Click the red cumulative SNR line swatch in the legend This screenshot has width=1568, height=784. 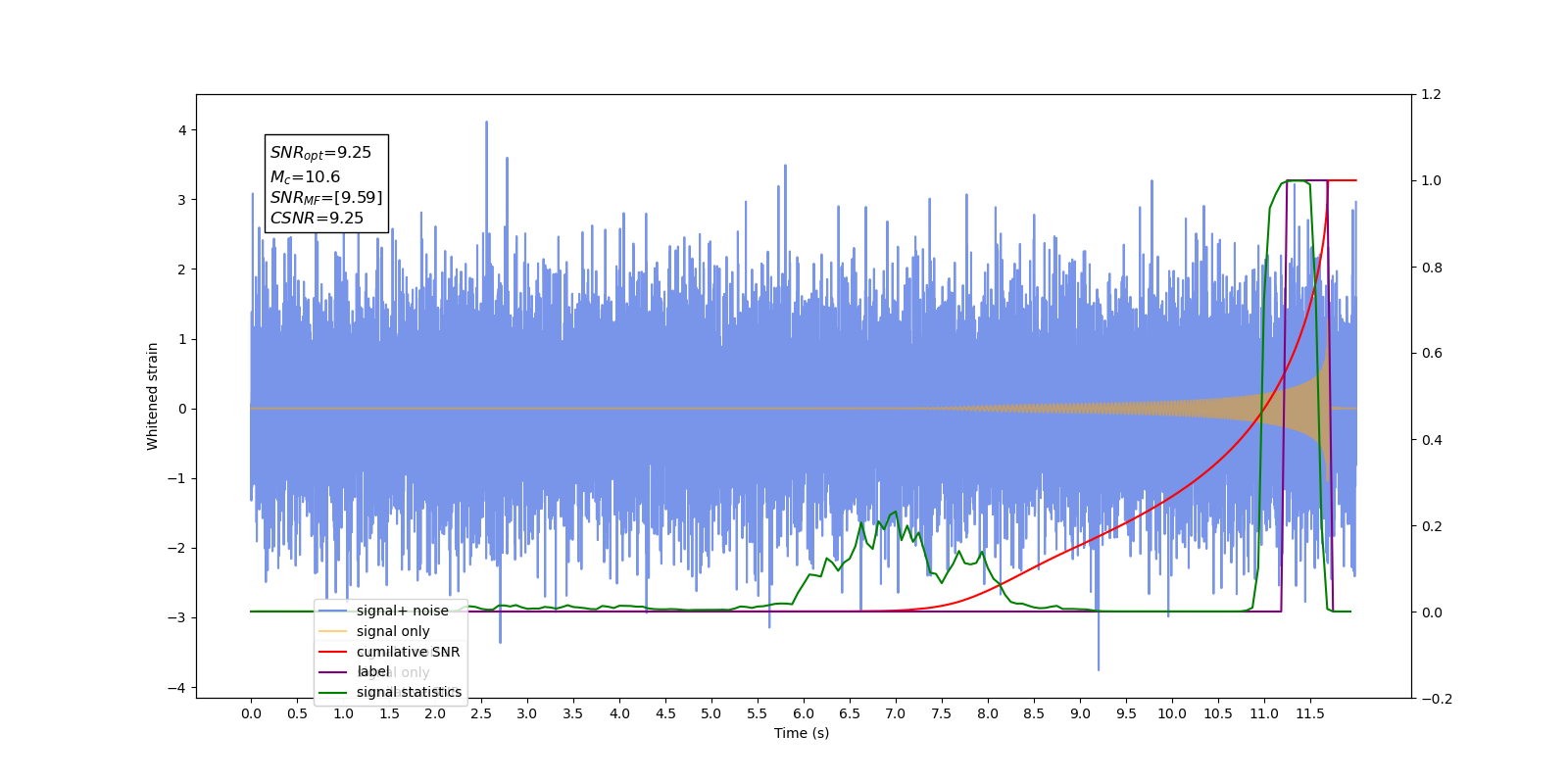click(333, 652)
